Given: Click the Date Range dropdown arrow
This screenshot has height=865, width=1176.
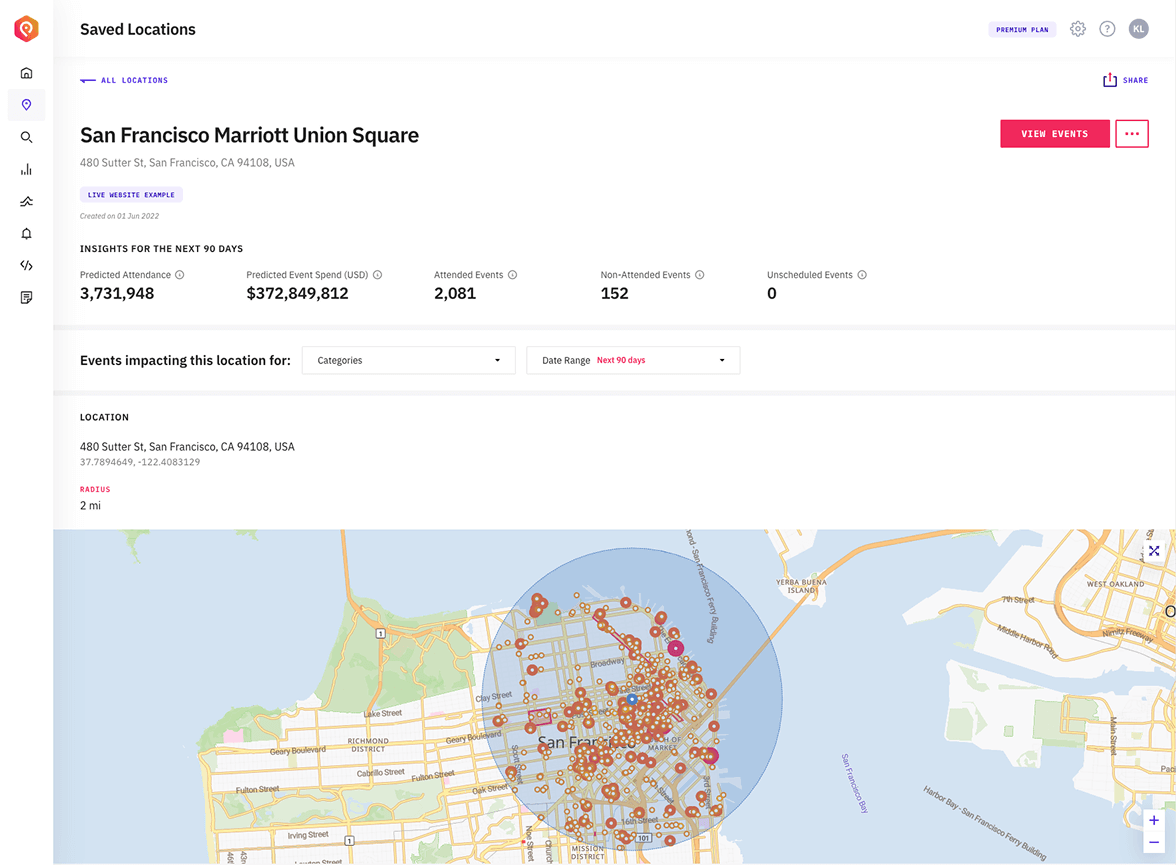Looking at the screenshot, I should coord(722,361).
